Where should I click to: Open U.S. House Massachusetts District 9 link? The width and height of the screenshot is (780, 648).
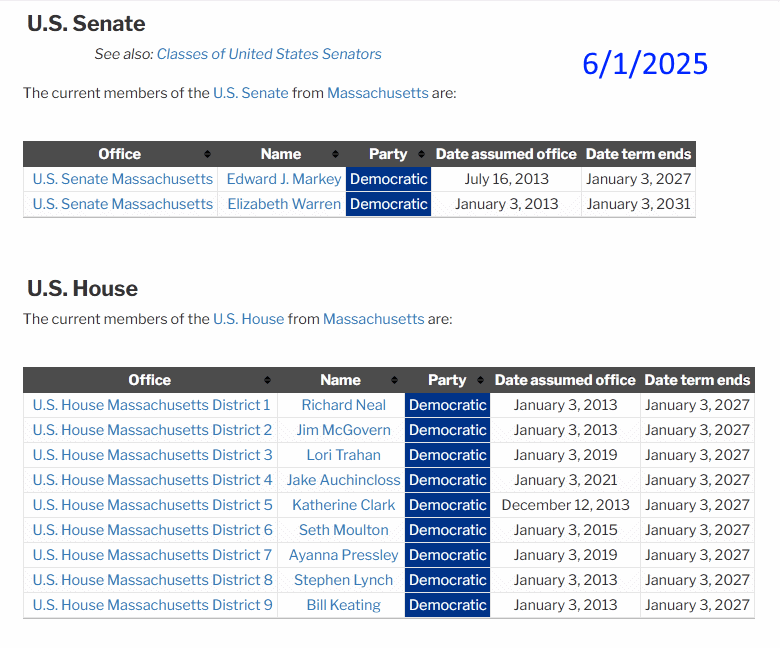pos(153,605)
